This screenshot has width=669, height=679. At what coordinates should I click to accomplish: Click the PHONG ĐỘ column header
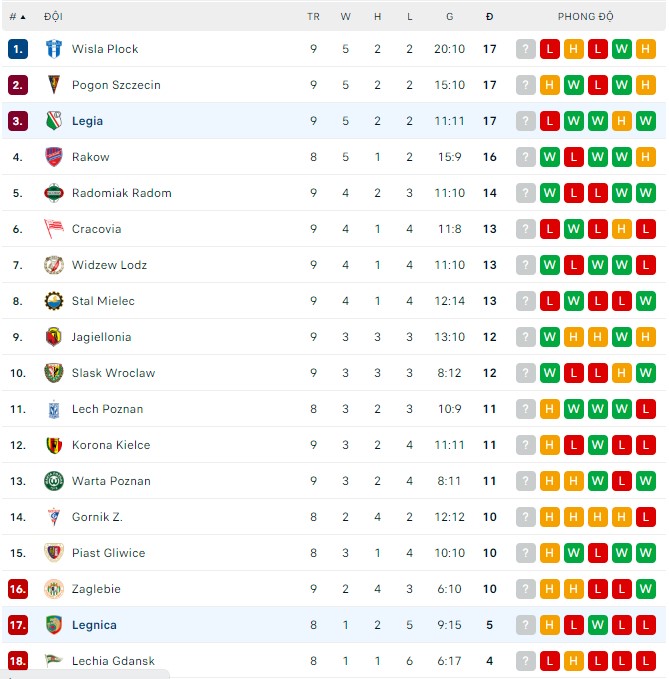click(586, 17)
